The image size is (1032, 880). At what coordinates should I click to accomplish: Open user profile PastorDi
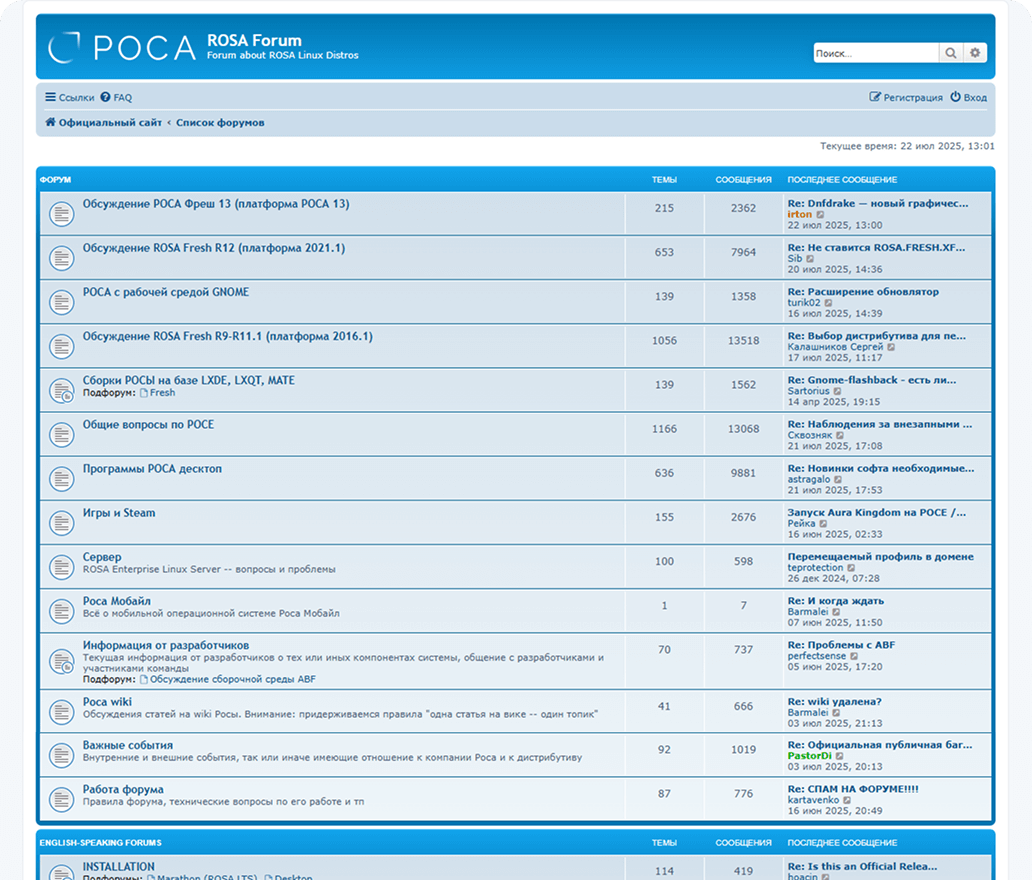pos(809,756)
